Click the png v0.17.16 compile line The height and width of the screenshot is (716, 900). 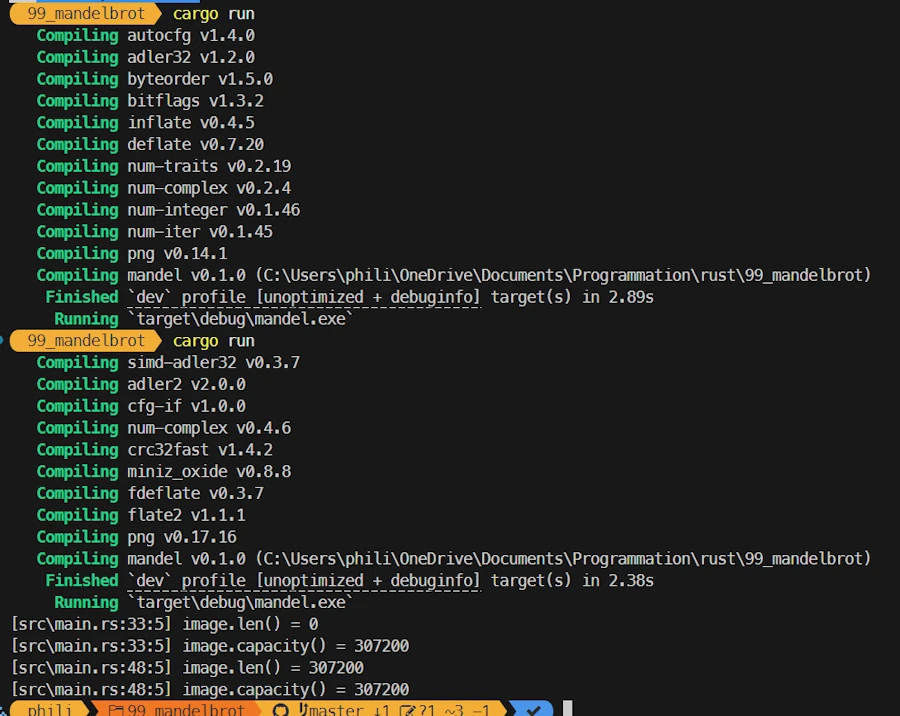point(181,537)
